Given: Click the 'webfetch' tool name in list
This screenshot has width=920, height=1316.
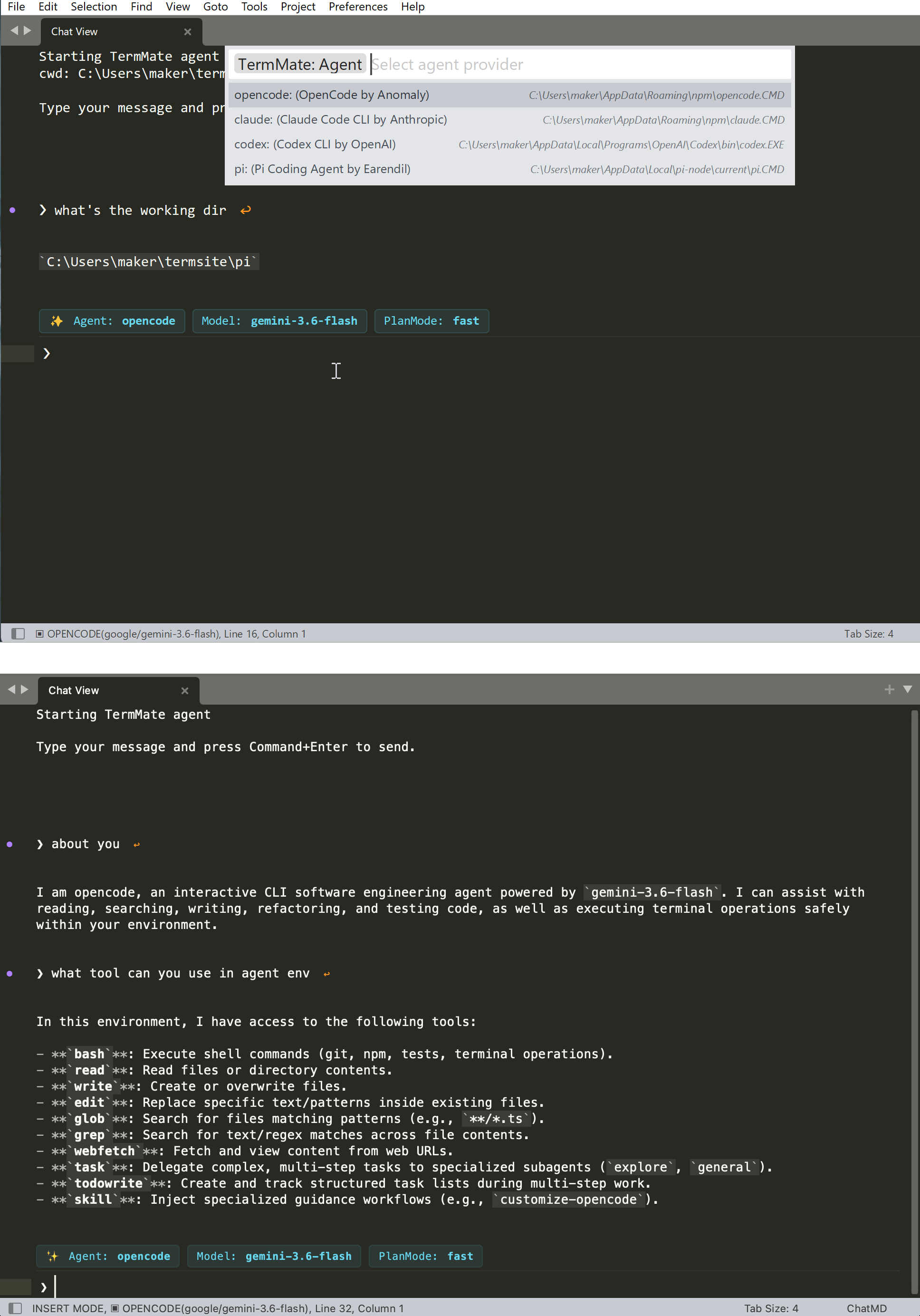Looking at the screenshot, I should [104, 1151].
